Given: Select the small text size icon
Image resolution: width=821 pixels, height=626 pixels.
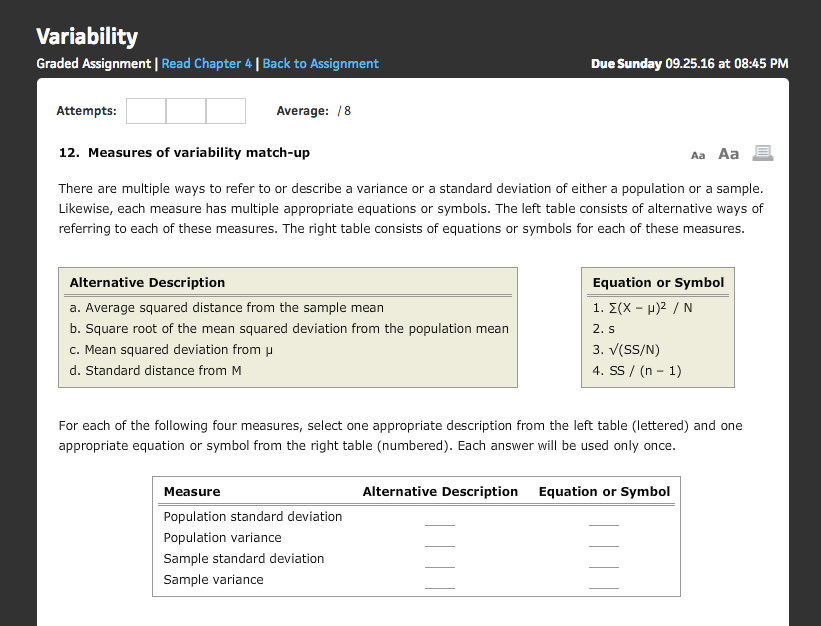Looking at the screenshot, I should pos(698,154).
